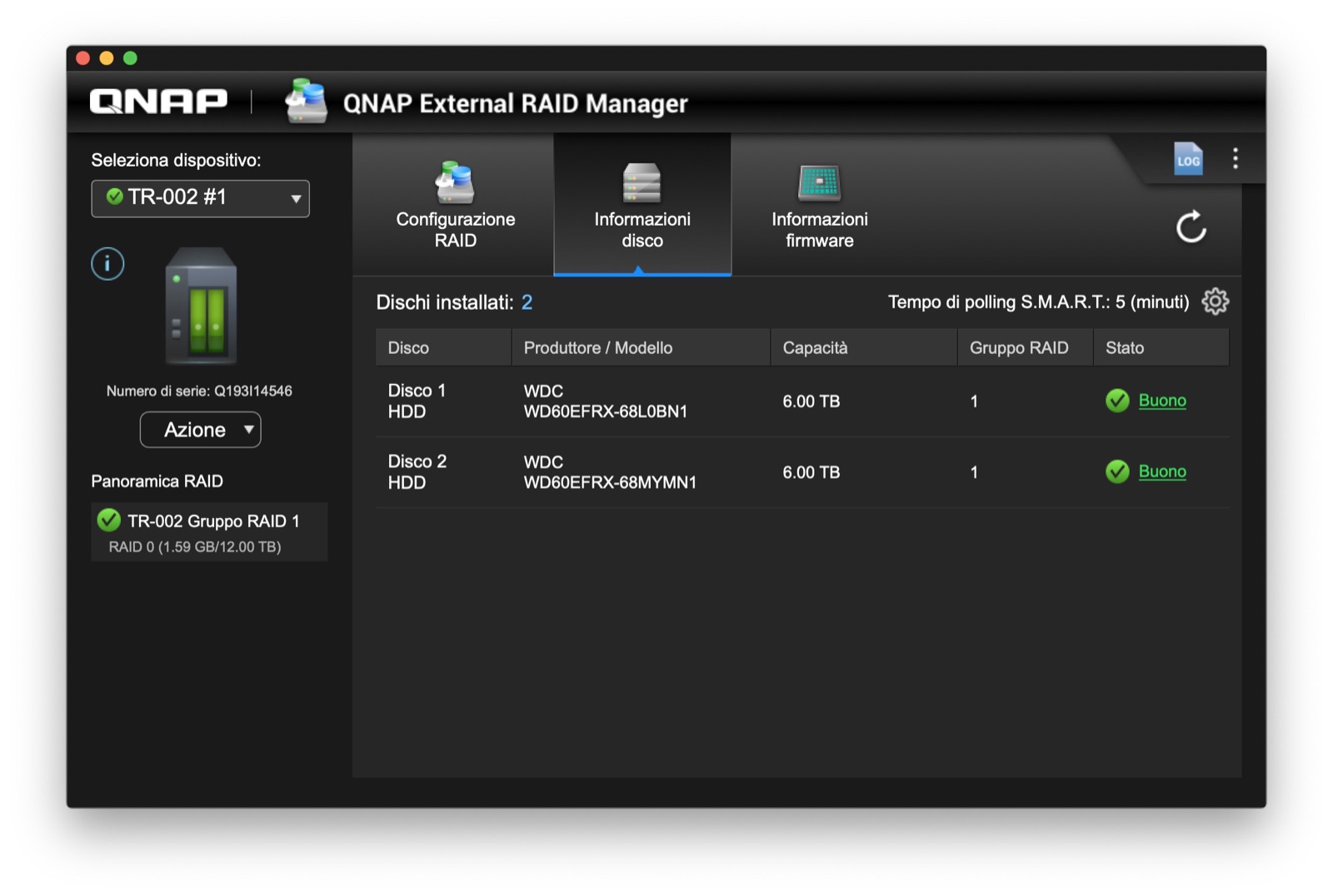The image size is (1333, 896).
Task: Open the LOG file icon
Action: tap(1188, 158)
